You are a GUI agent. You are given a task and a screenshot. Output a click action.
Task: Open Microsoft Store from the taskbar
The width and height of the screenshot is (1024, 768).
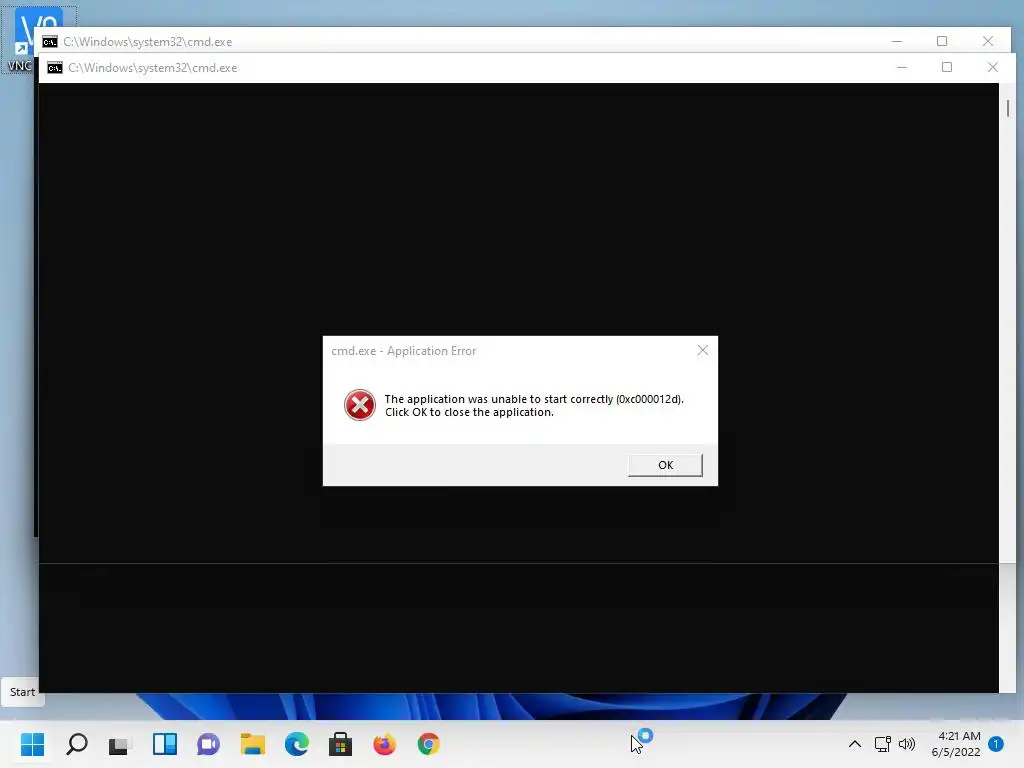340,744
